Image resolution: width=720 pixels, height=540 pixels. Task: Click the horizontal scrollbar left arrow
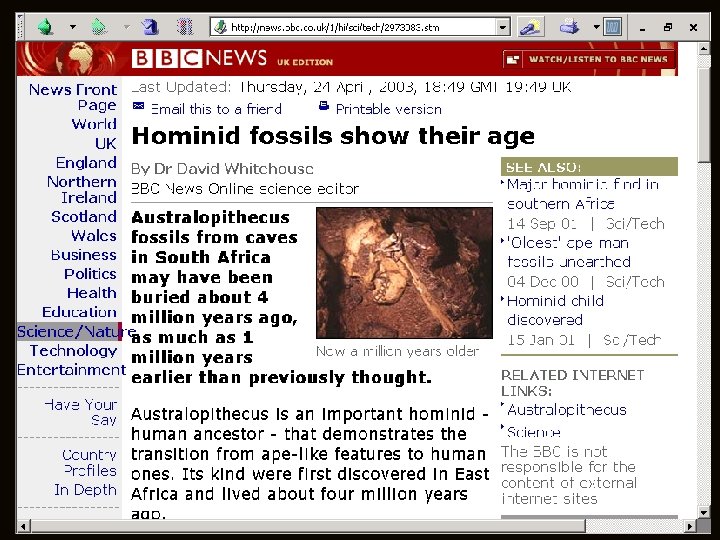[23, 526]
